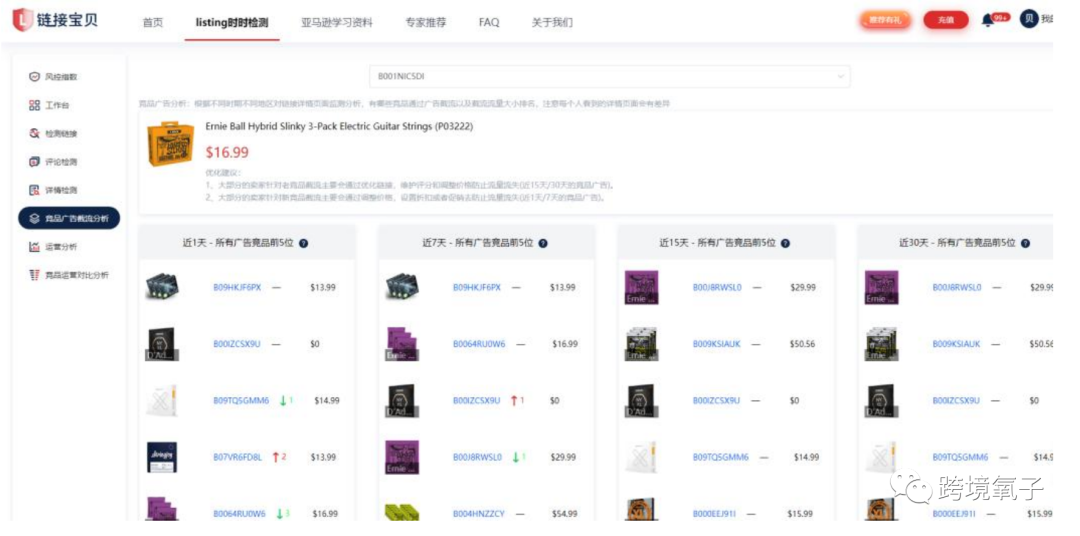Open B0064RU0W6 link in 近7天 column
Image resolution: width=1080 pixels, height=536 pixels.
[x=479, y=344]
